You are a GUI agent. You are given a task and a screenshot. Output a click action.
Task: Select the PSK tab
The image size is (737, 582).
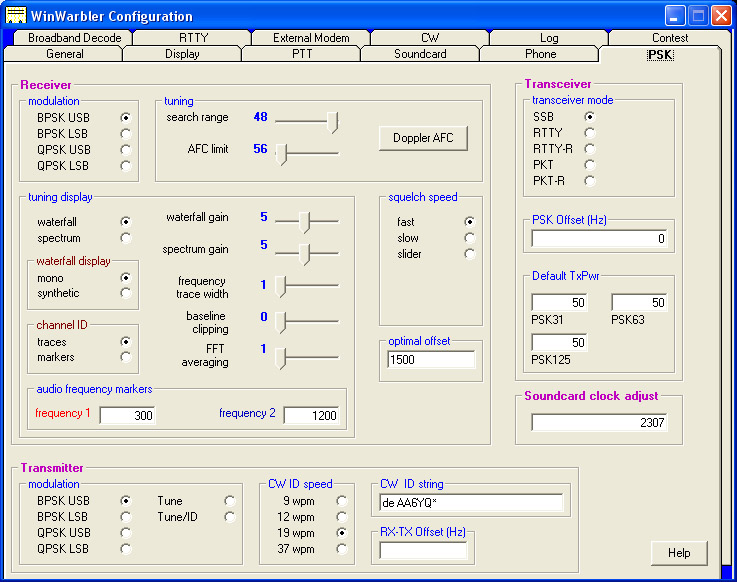(x=660, y=55)
